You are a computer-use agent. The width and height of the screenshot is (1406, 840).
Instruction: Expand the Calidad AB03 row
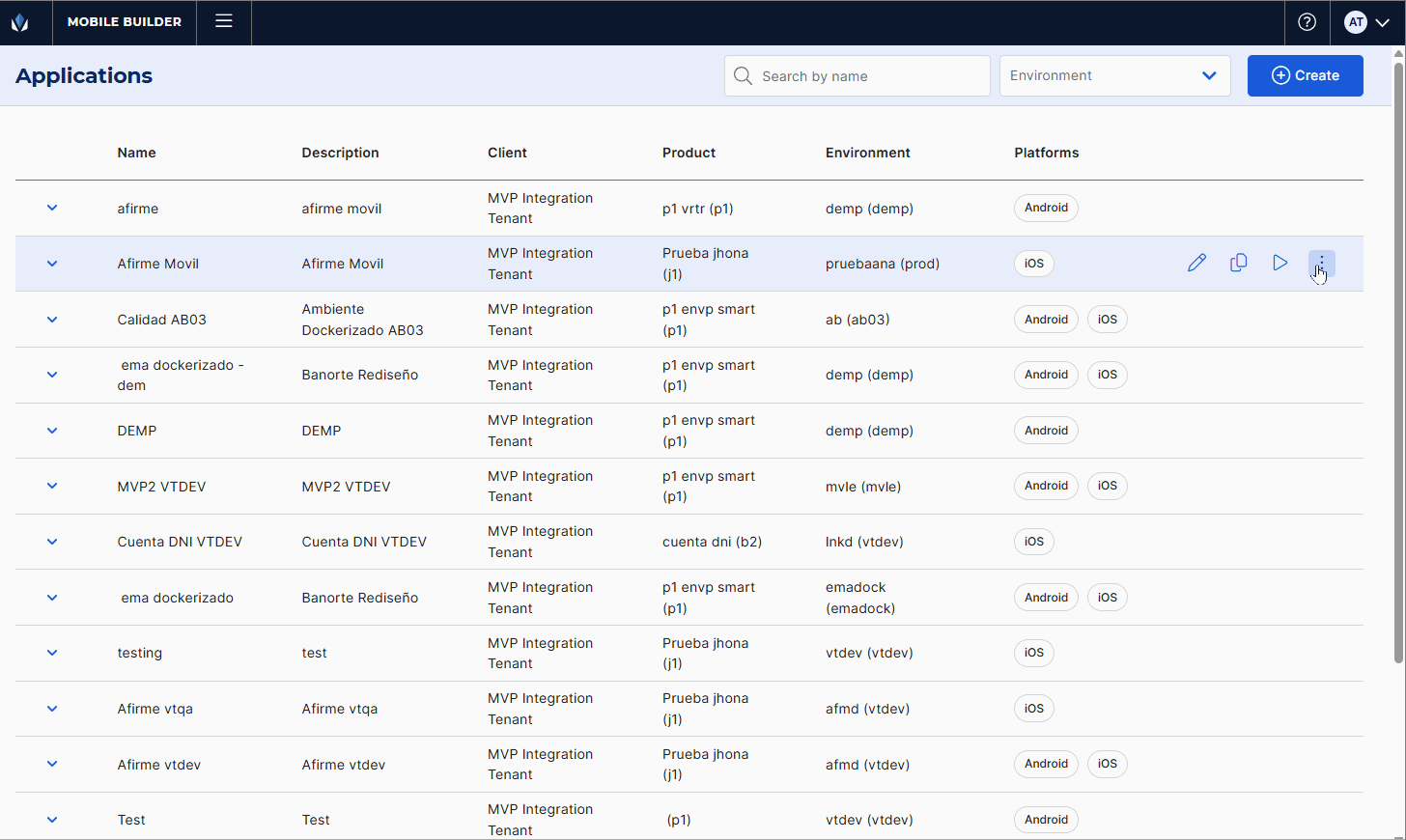click(x=52, y=320)
